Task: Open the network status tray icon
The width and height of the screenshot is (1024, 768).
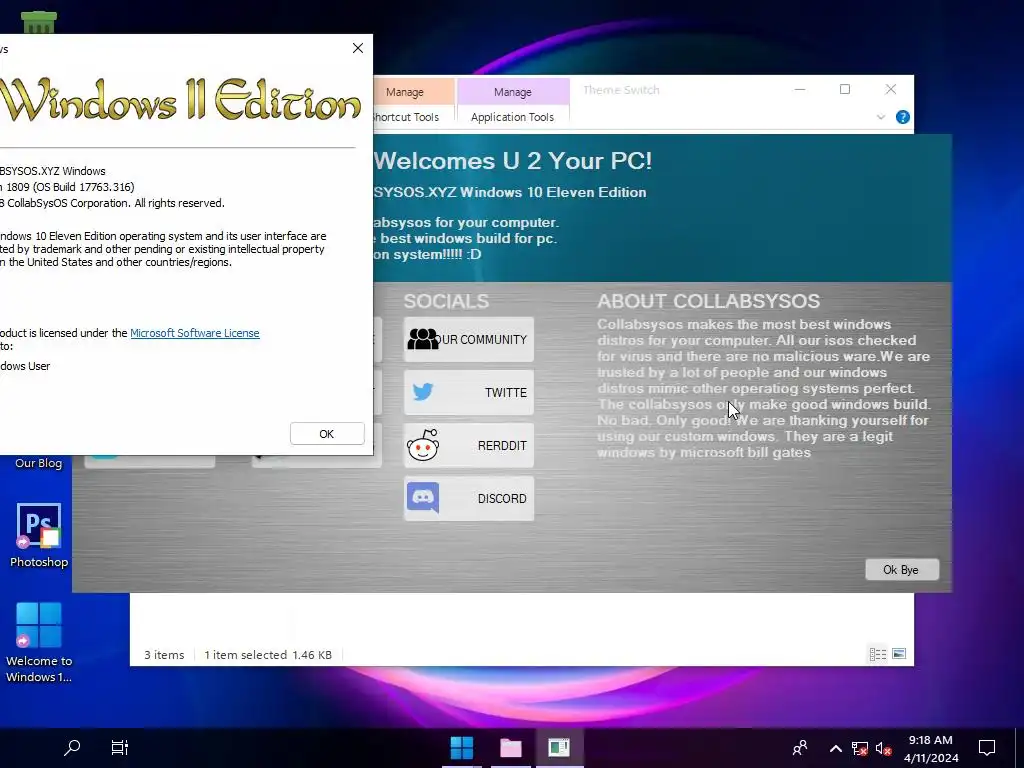Action: point(859,748)
